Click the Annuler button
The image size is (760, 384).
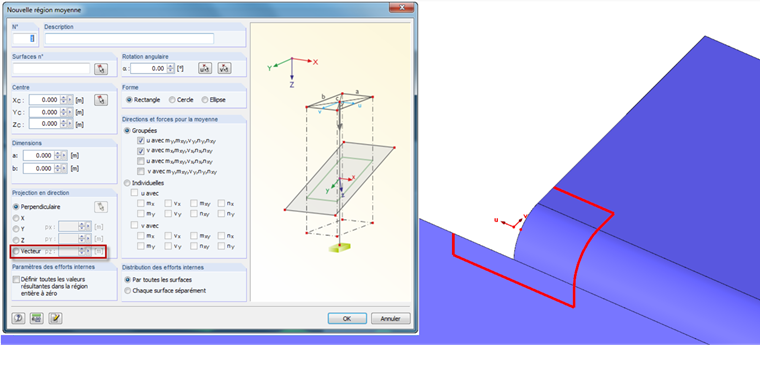tap(391, 319)
